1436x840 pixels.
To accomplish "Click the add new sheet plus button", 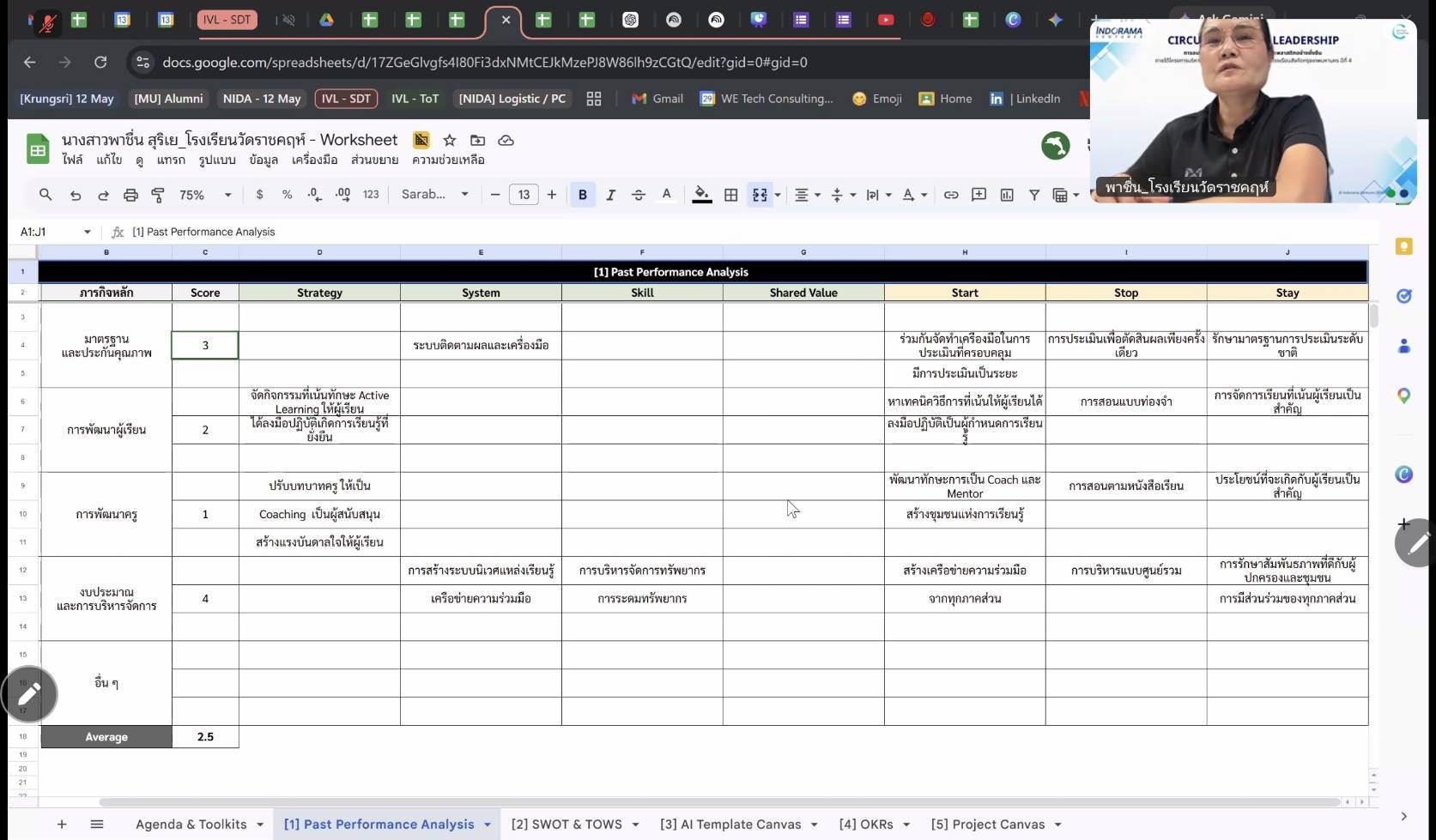I will 62,825.
